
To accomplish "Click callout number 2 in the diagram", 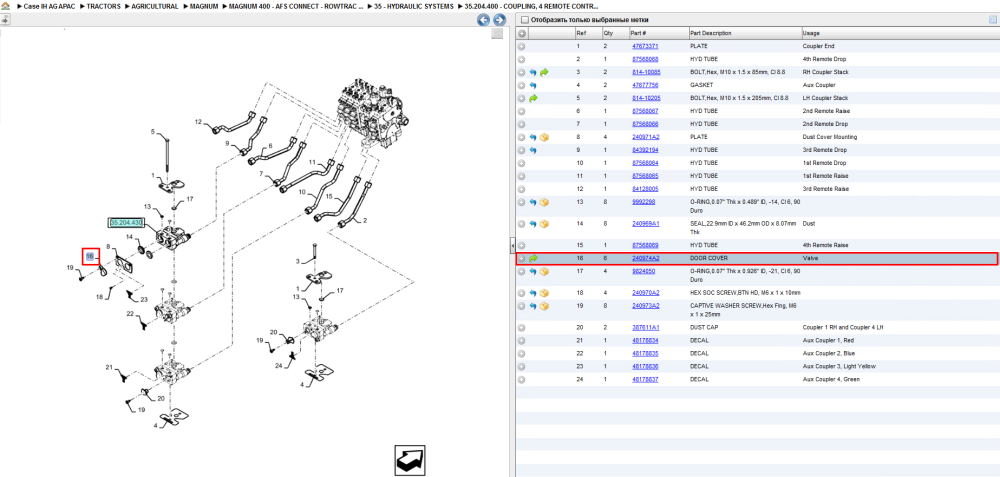I will 365,221.
